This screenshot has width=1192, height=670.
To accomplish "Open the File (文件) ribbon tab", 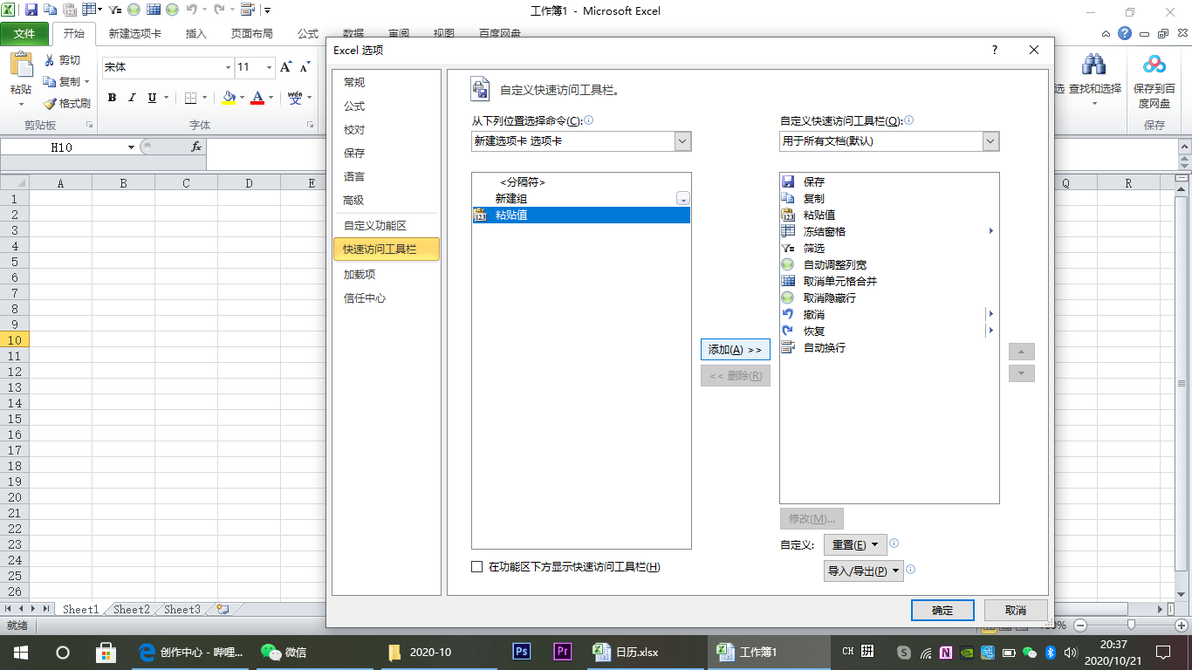I will pos(24,33).
